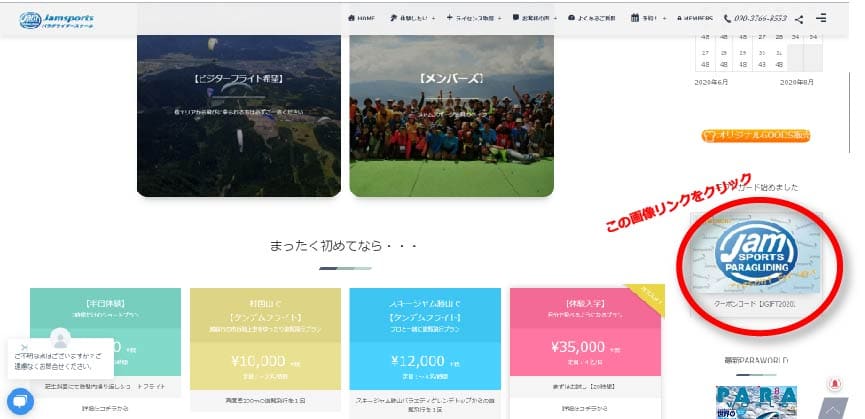Click the scroll-to-top chevron button
The image size is (865, 419).
[x=832, y=409]
